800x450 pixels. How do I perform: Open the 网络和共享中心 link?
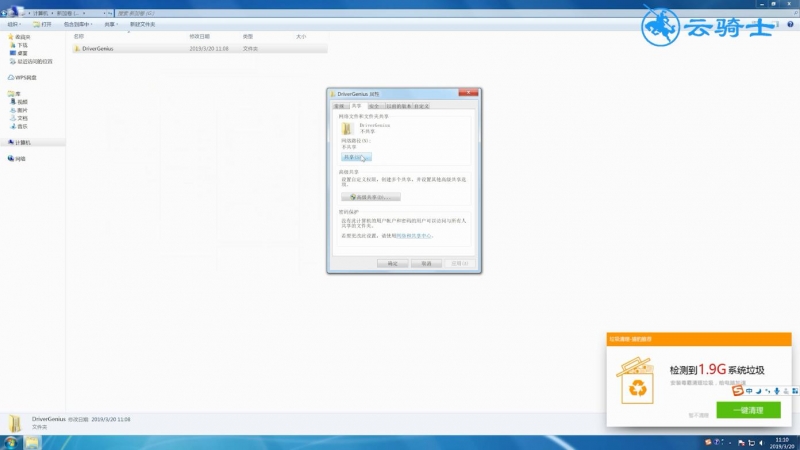pos(414,236)
